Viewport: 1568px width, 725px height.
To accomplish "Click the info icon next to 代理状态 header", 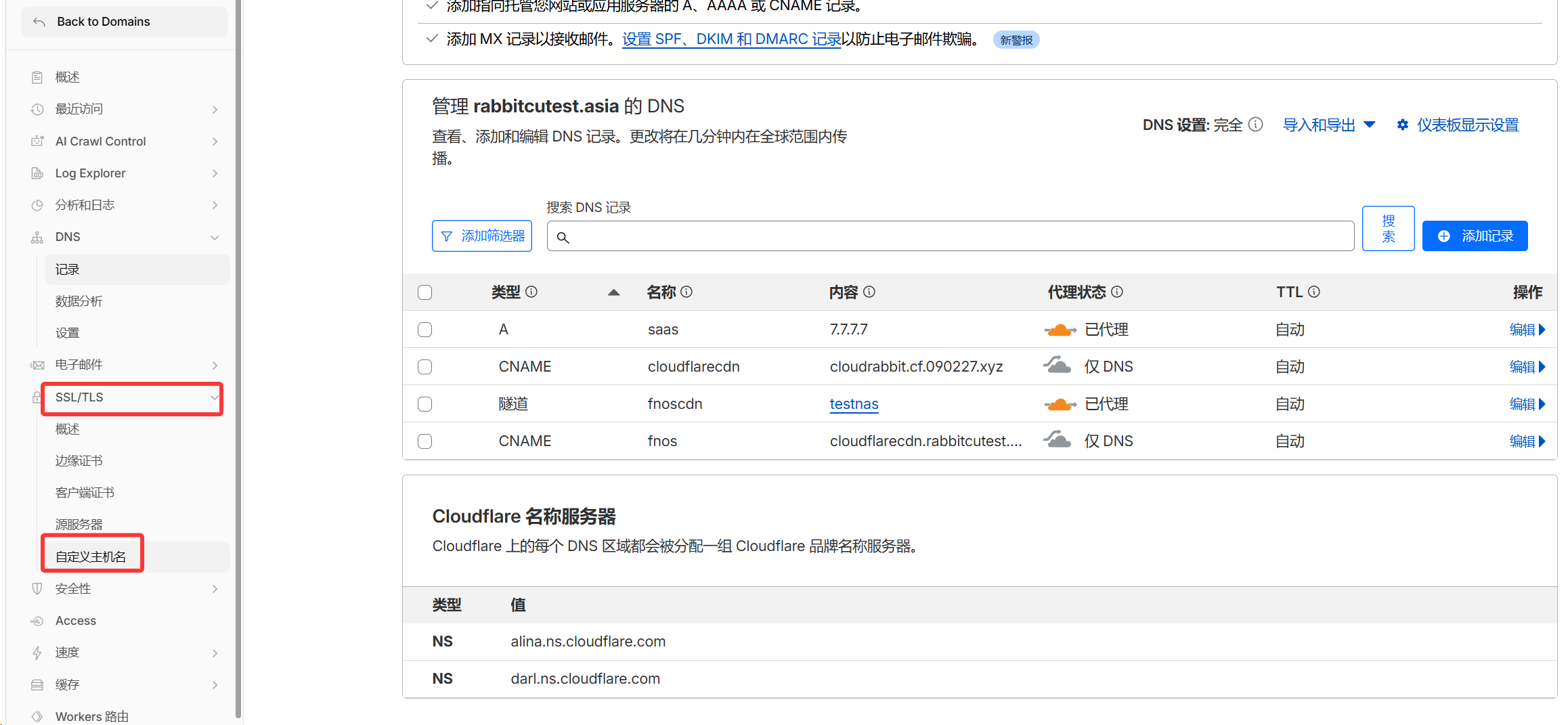I will (x=1117, y=292).
